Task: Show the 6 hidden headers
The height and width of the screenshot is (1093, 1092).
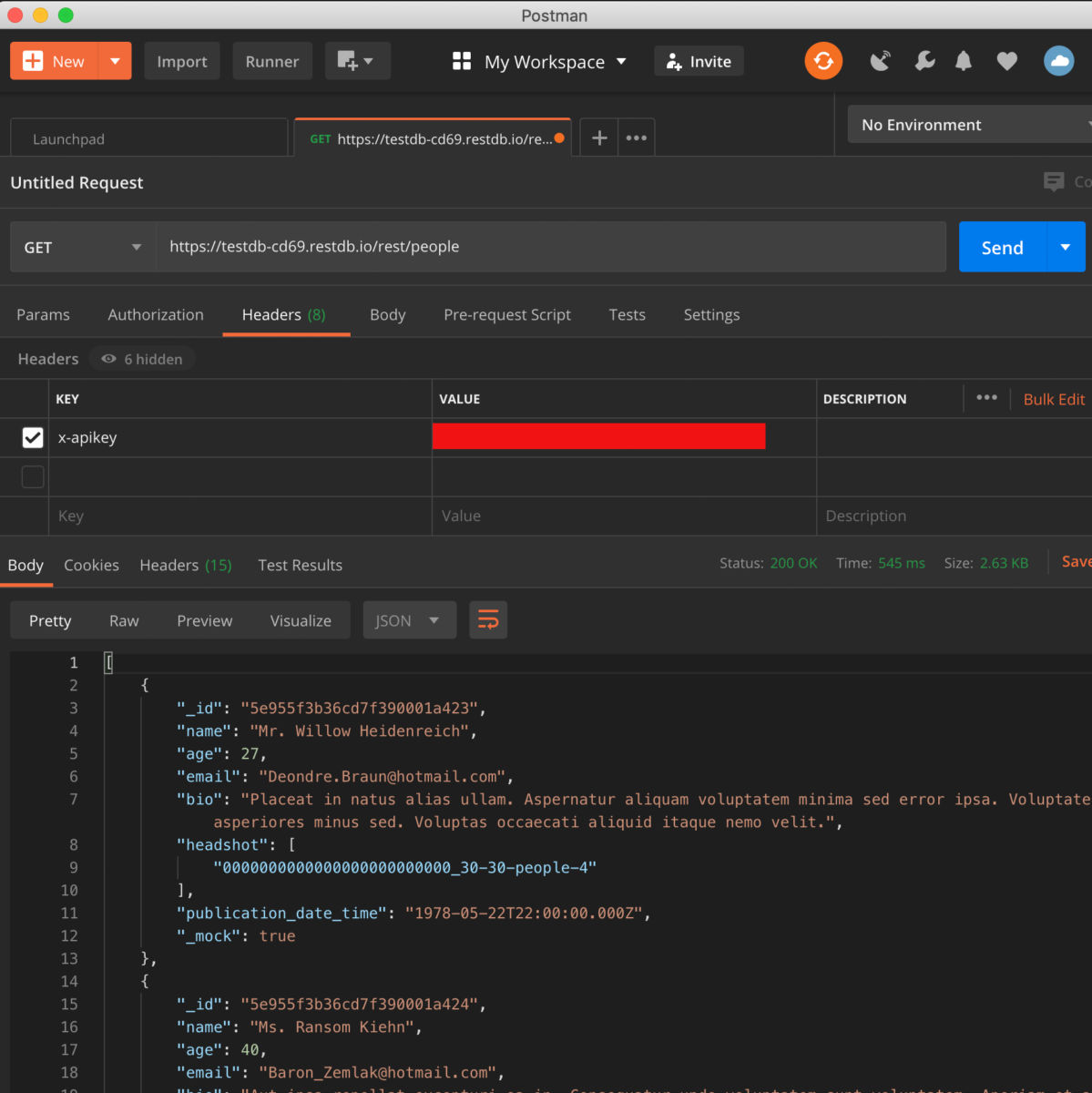Action: pyautogui.click(x=142, y=358)
